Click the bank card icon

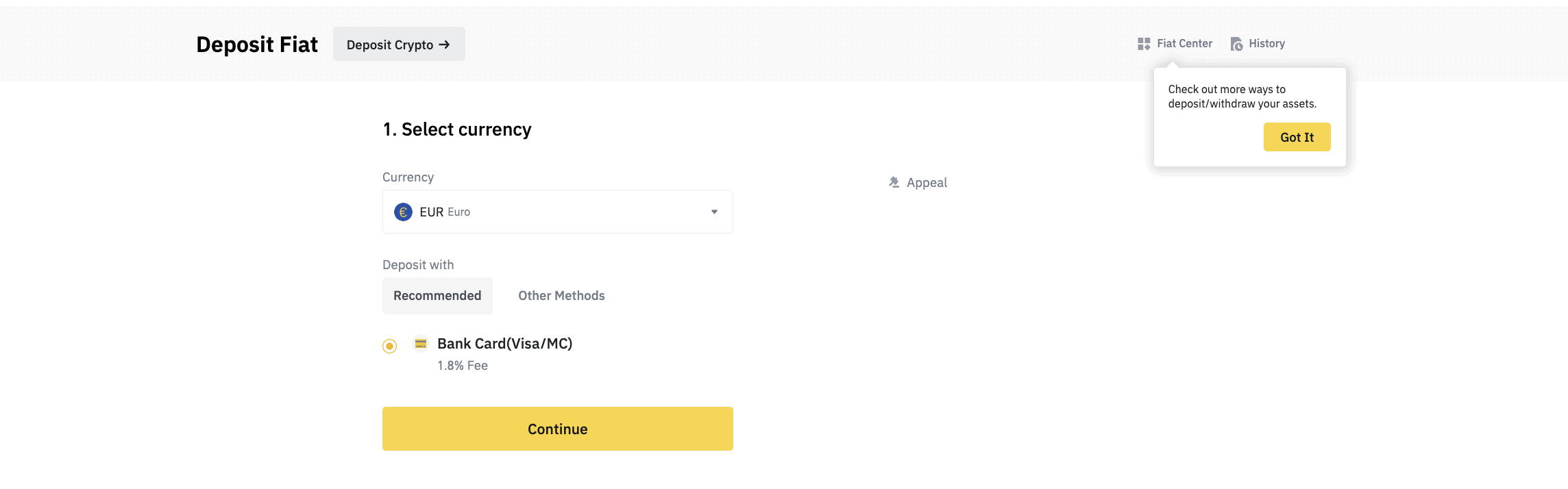[421, 344]
